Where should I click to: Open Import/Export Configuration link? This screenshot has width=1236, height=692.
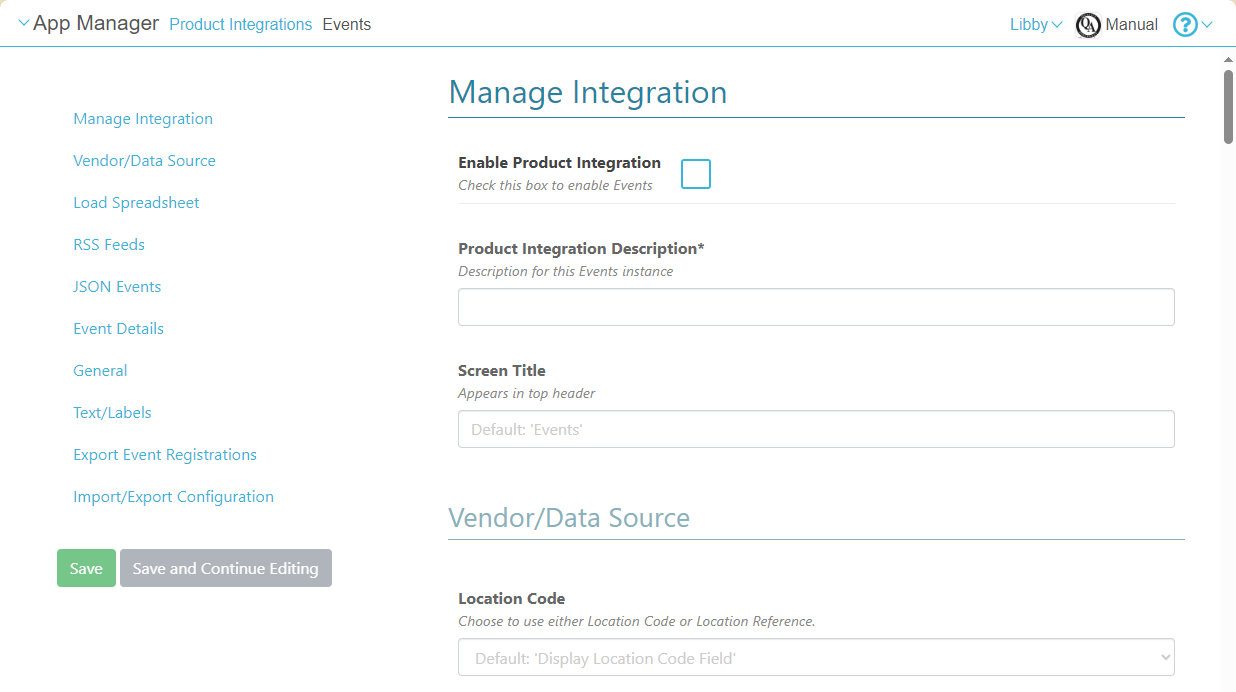173,497
